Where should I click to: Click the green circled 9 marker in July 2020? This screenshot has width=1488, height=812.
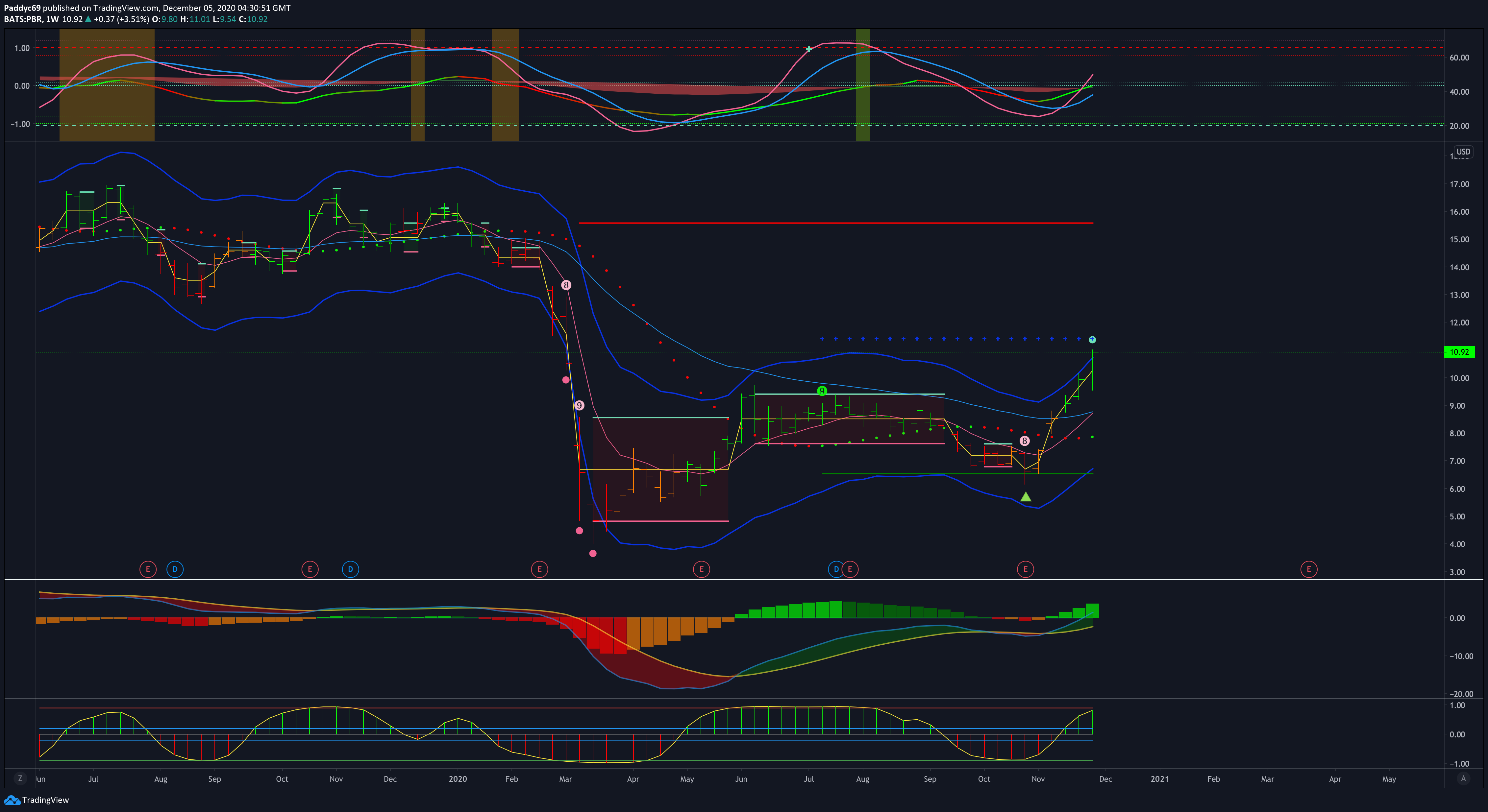[822, 391]
